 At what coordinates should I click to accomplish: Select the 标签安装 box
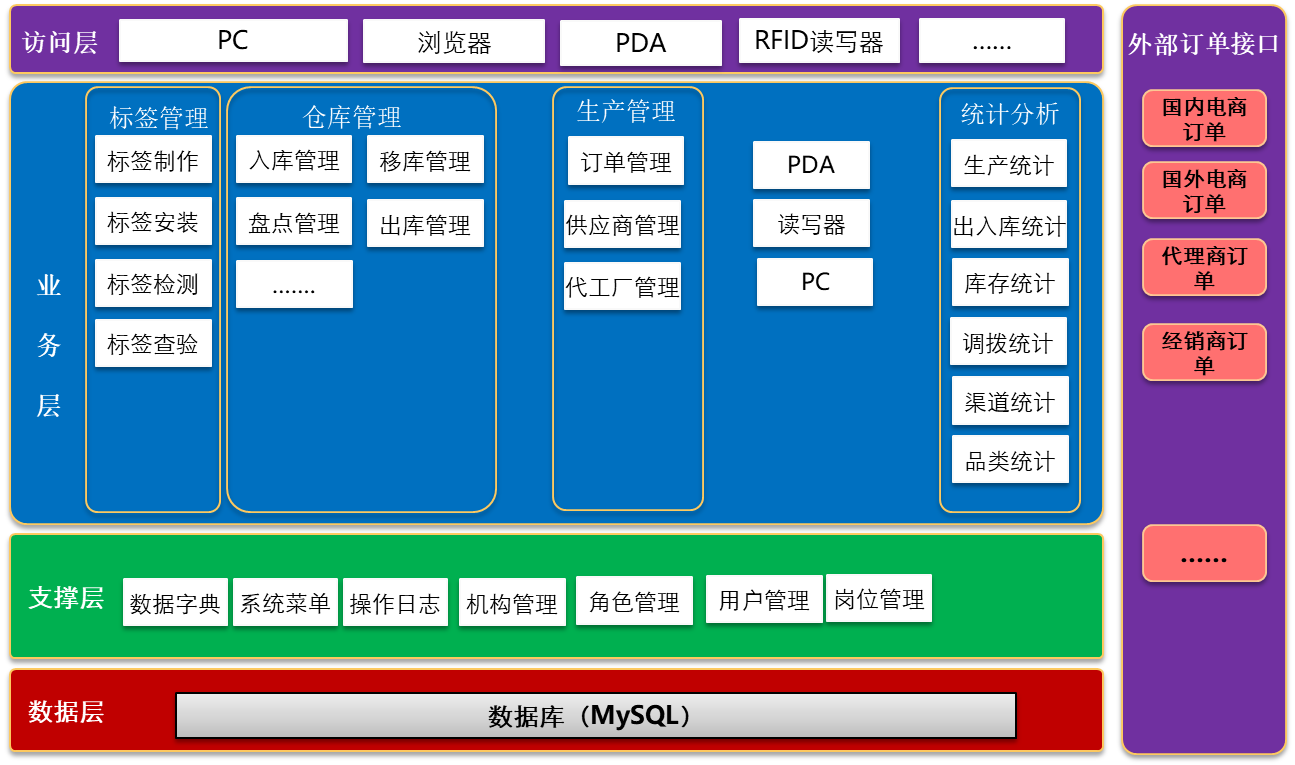pyautogui.click(x=153, y=221)
